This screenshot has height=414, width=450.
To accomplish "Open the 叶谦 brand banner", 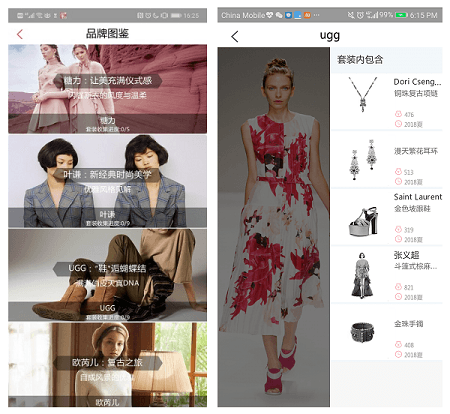I will [x=107, y=181].
